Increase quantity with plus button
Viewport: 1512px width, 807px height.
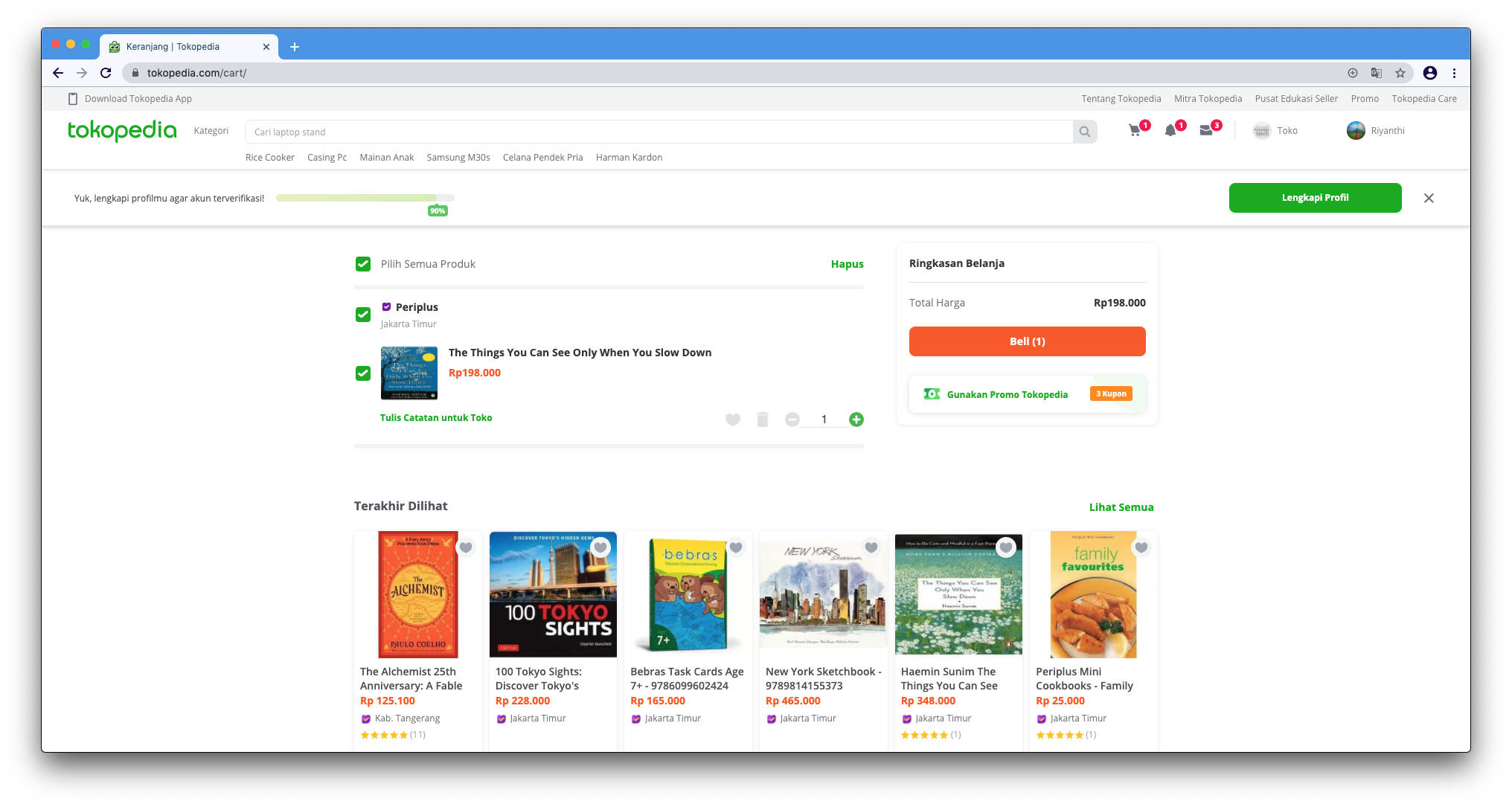(x=856, y=419)
